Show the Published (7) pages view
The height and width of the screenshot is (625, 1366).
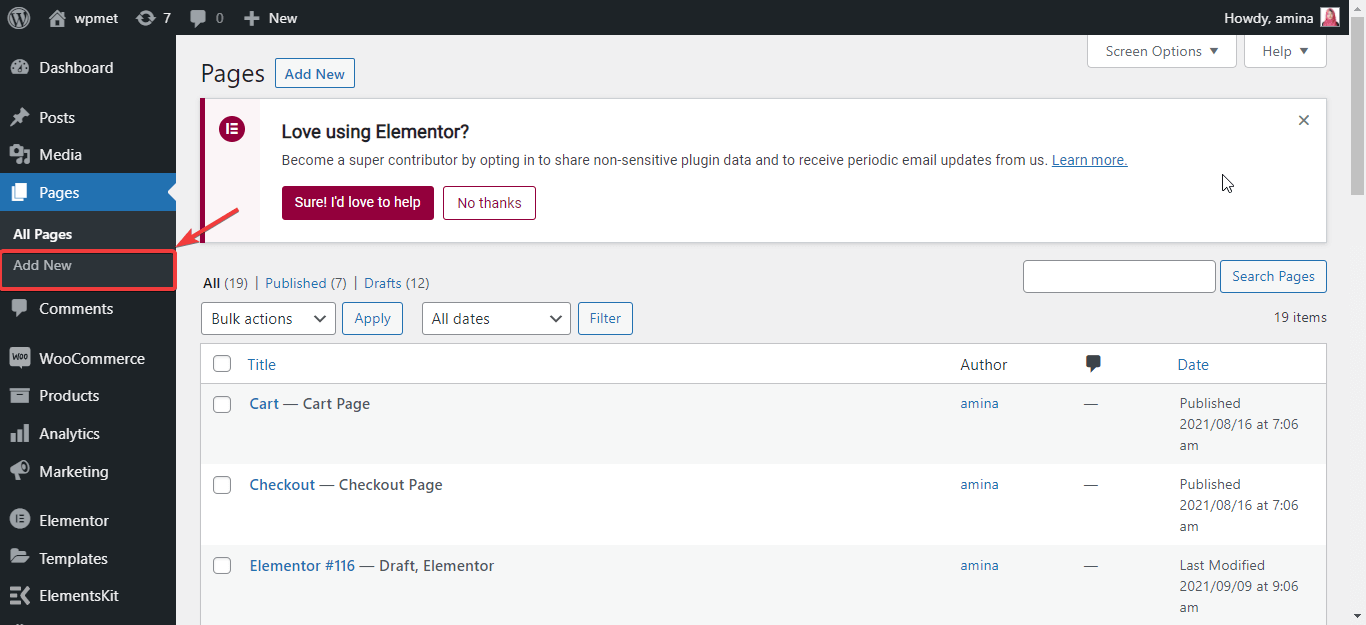(306, 283)
